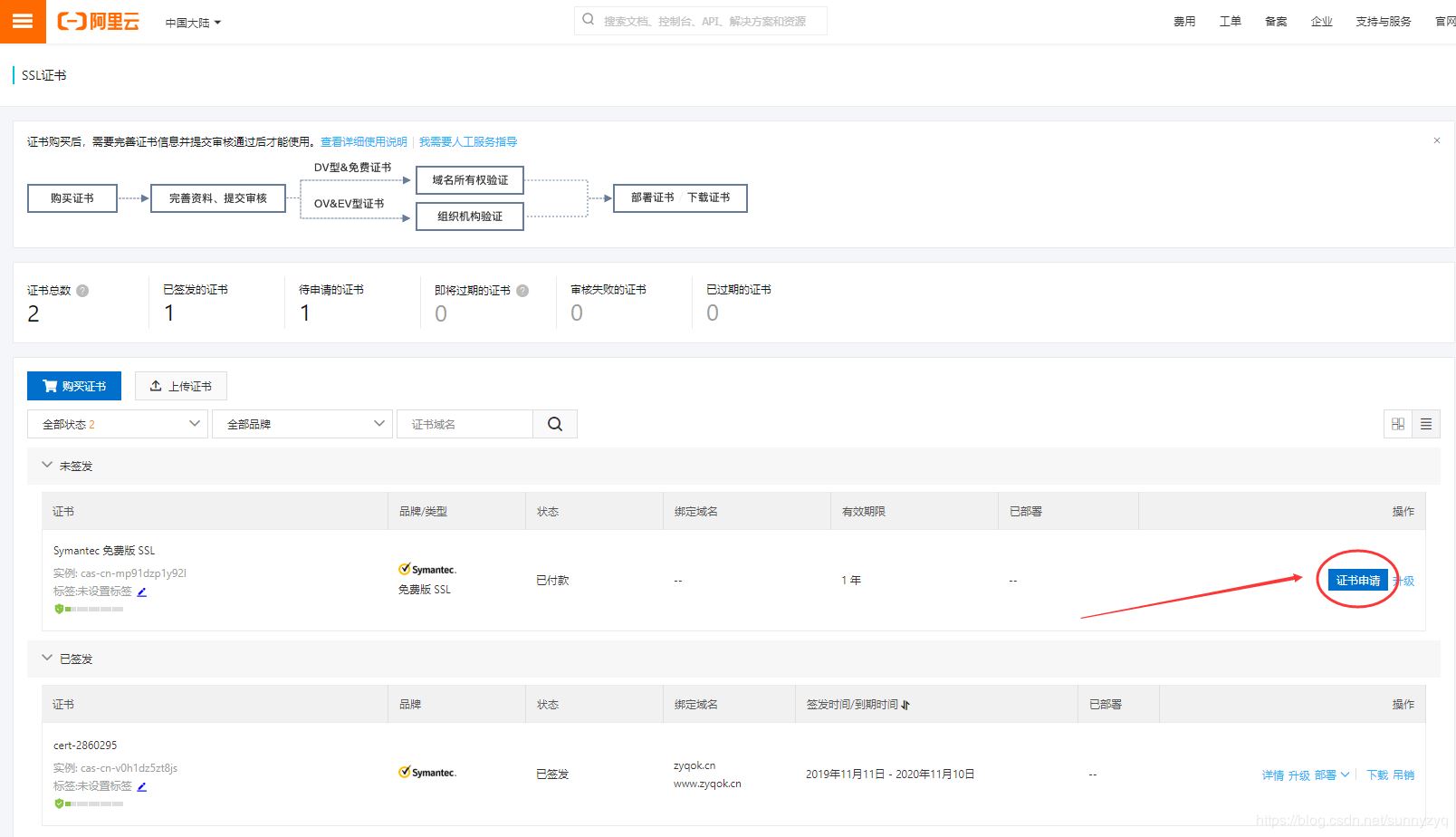Click the search magnifier in the search bar
This screenshot has height=837, width=1456.
[588, 18]
